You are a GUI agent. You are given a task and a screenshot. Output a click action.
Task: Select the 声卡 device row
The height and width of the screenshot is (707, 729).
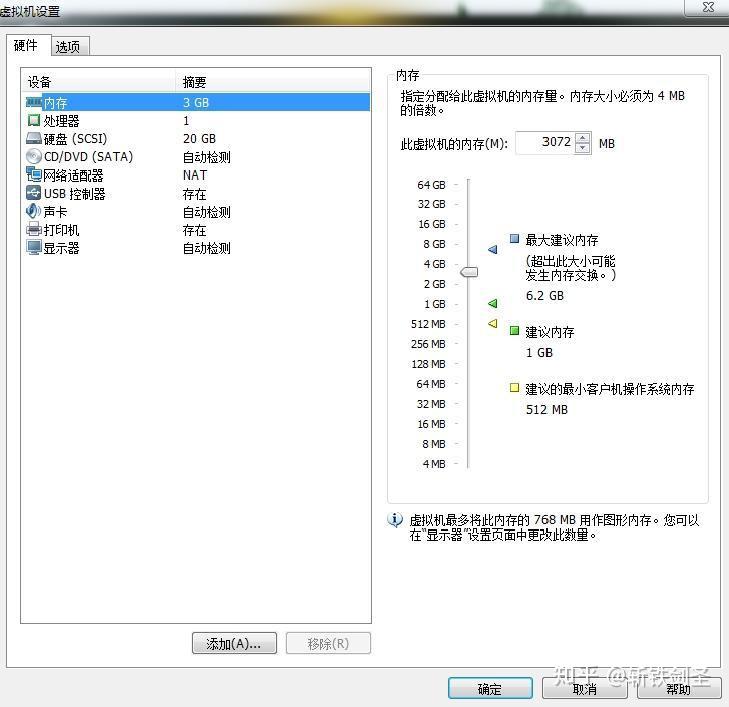(x=198, y=211)
